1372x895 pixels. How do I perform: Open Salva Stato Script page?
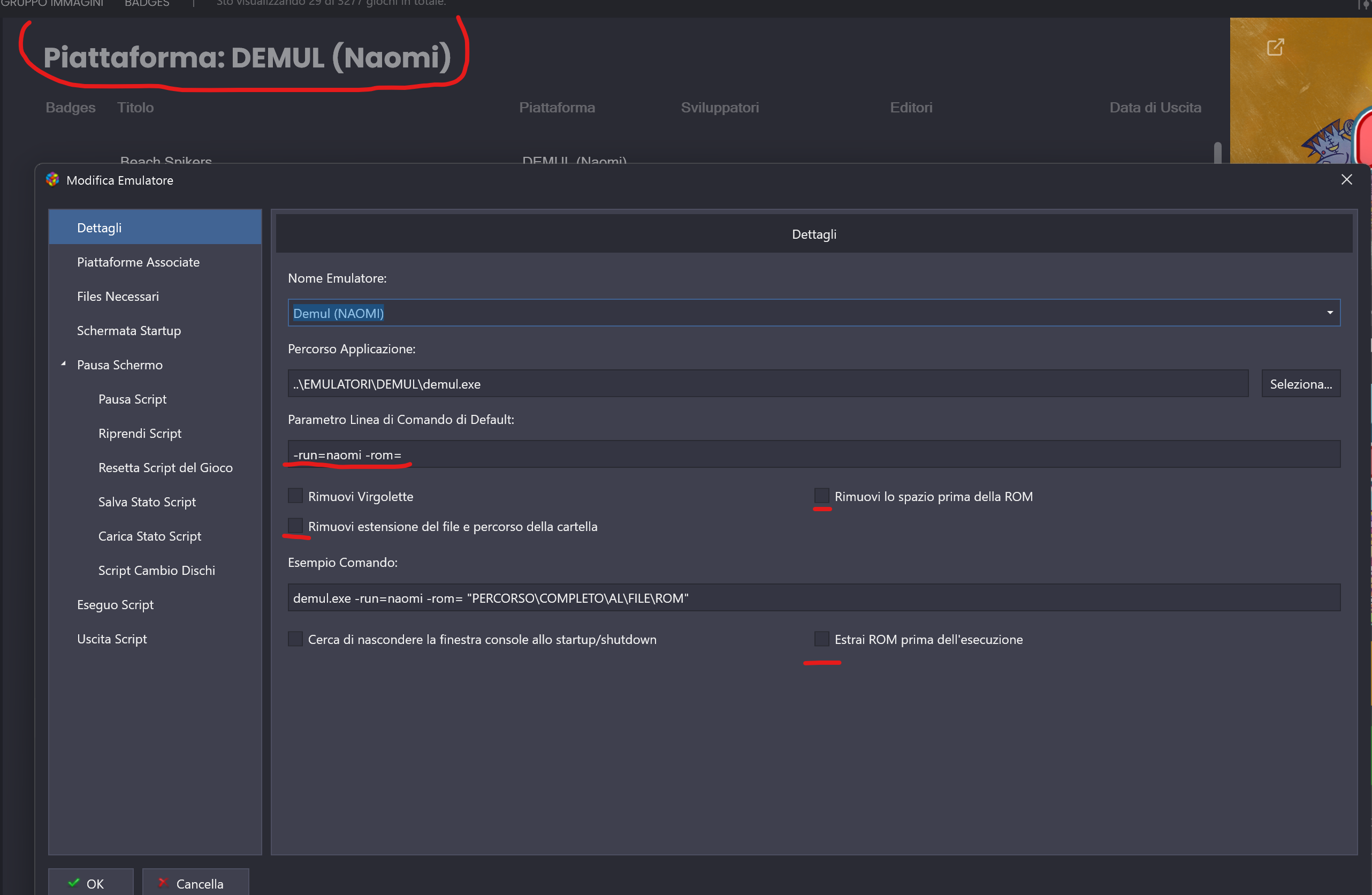(x=155, y=502)
